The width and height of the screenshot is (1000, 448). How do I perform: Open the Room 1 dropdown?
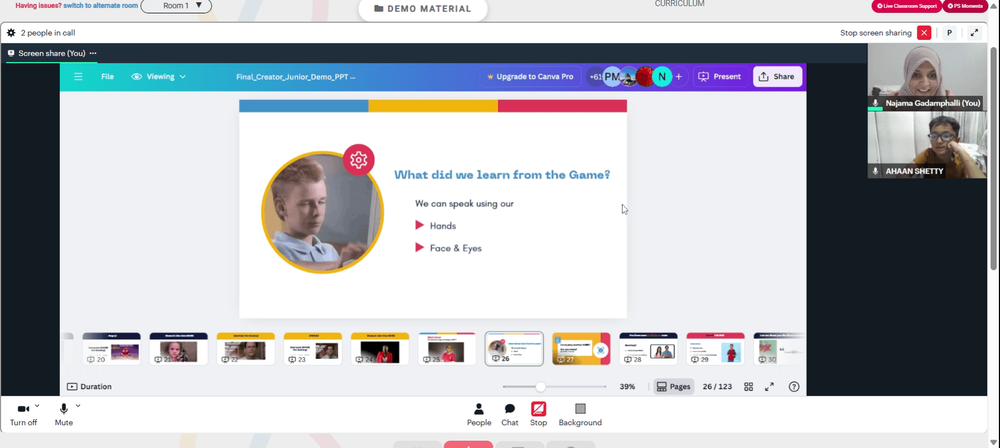(177, 6)
